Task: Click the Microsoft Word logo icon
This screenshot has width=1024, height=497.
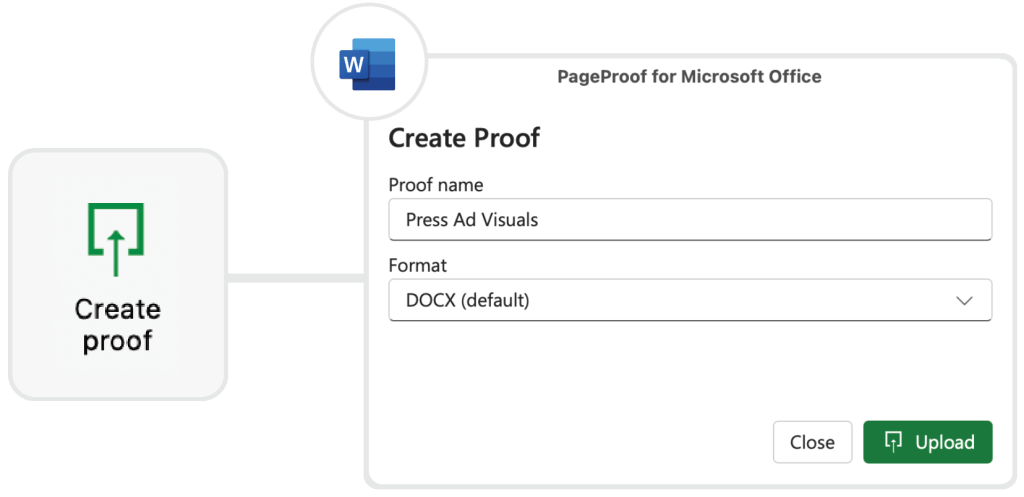Action: (x=368, y=65)
